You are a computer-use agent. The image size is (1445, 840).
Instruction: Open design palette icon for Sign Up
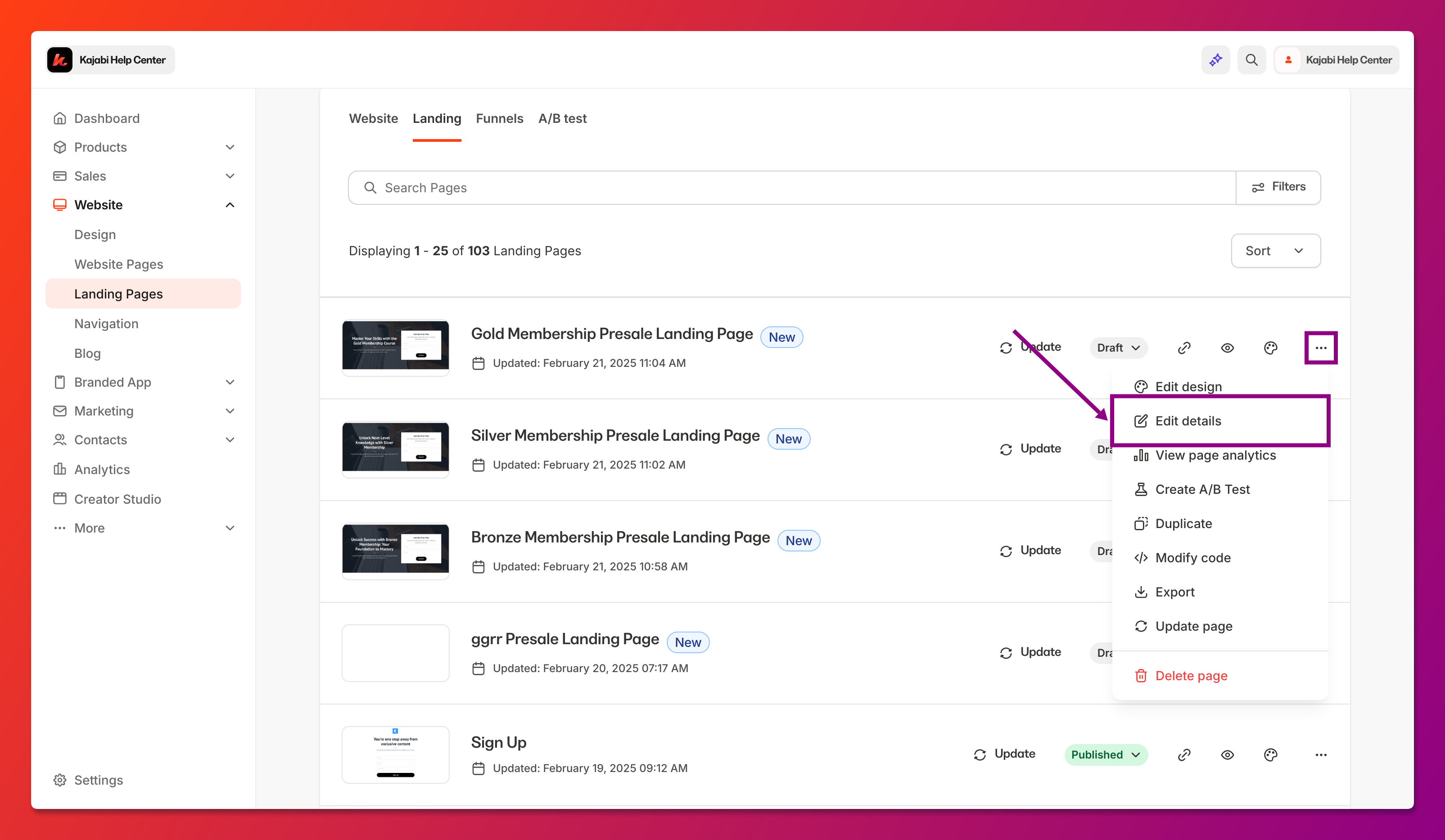(x=1271, y=754)
